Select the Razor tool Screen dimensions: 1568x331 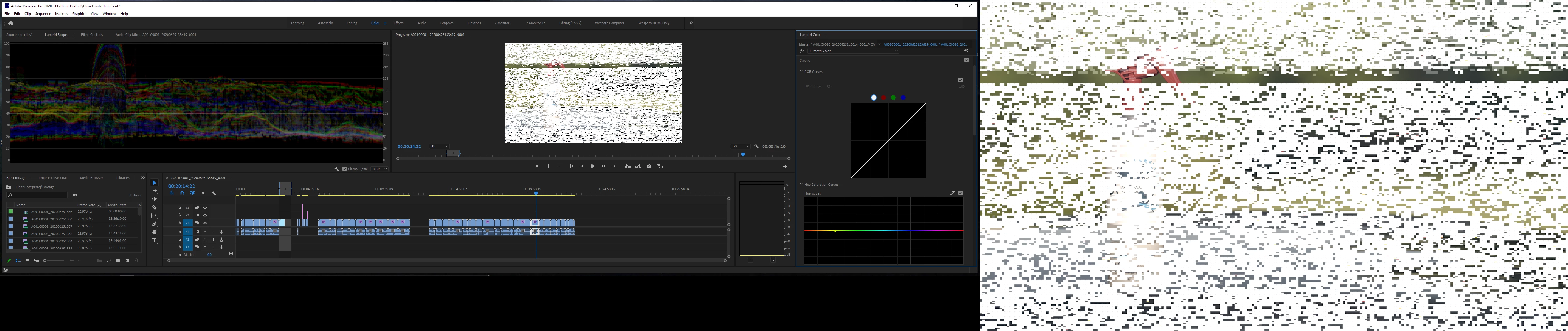pos(154,207)
